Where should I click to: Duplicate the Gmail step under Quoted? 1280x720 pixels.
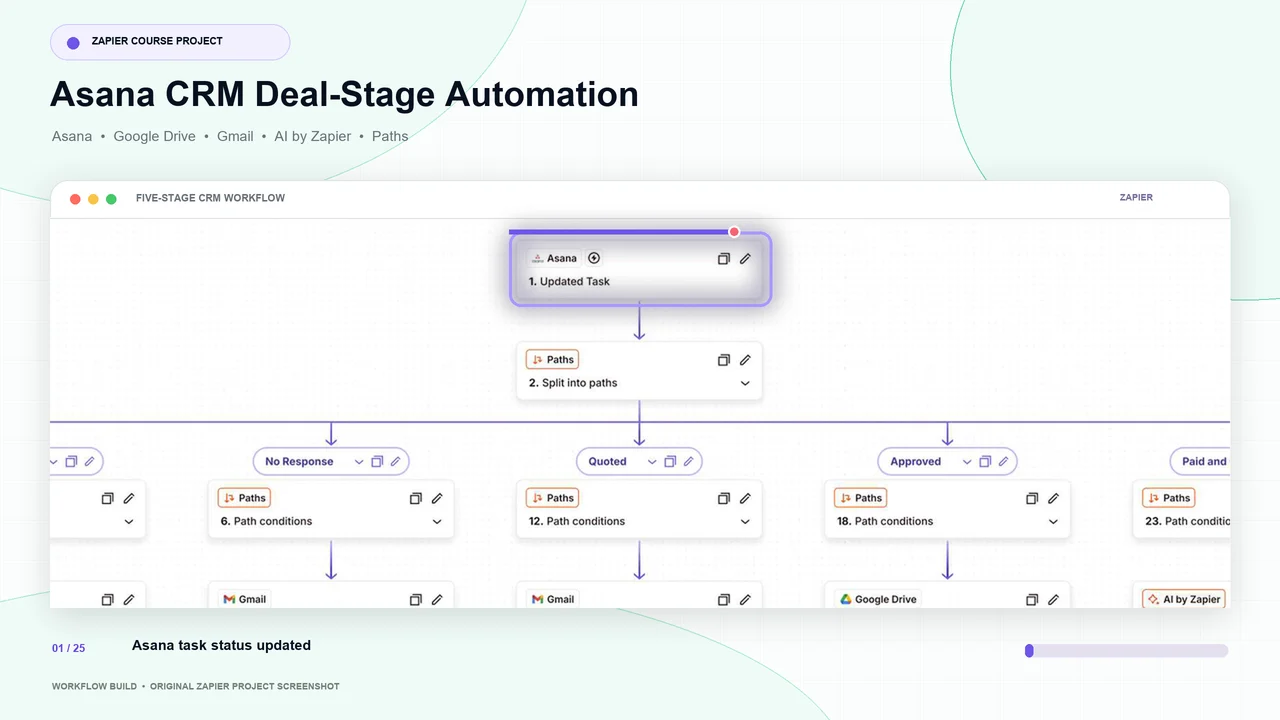(x=724, y=600)
